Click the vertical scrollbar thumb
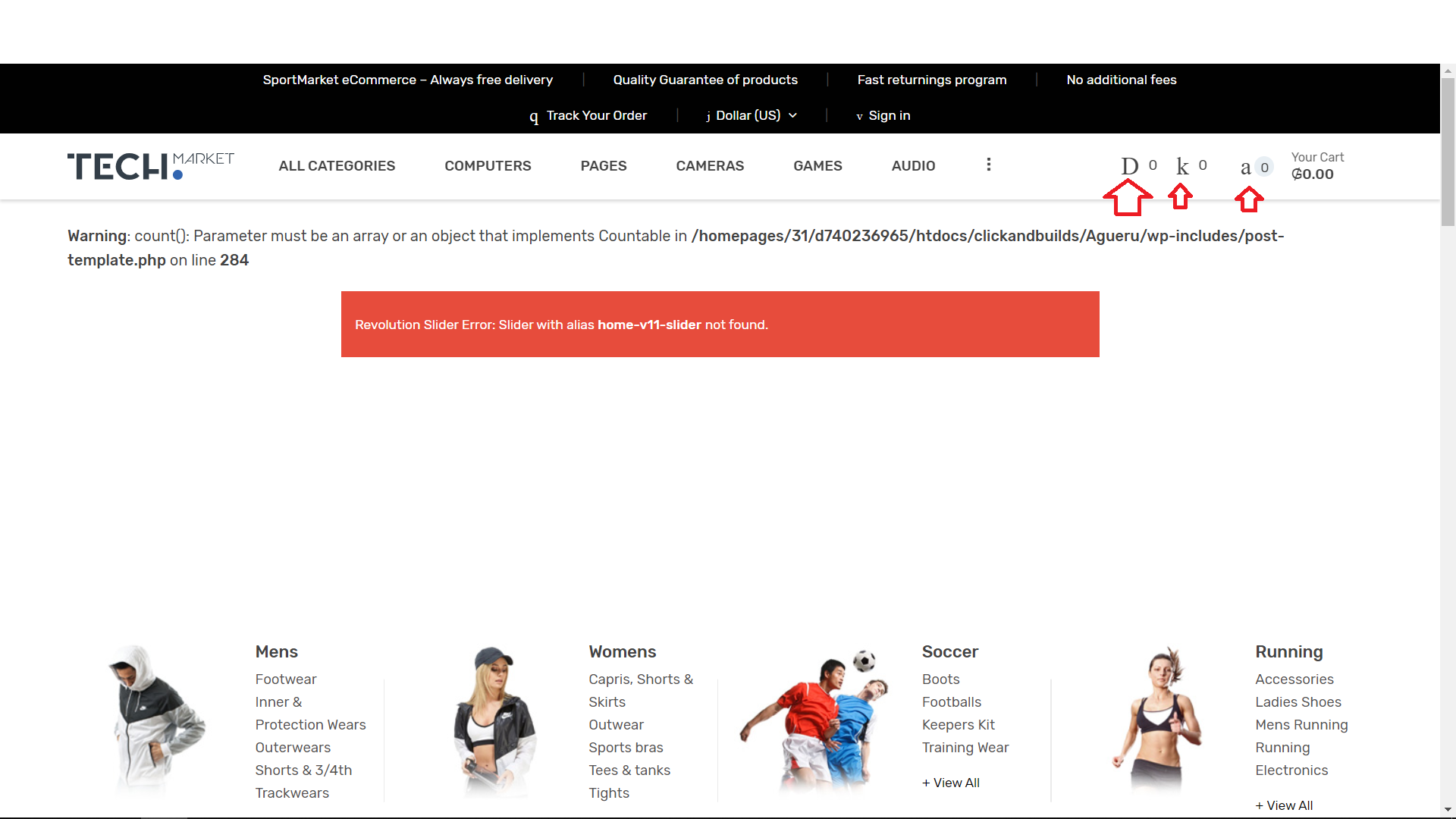This screenshot has width=1456, height=819. coord(1448,152)
